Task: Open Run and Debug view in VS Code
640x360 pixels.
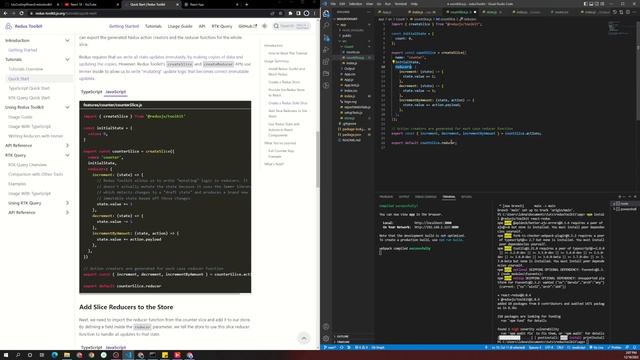Action: (326, 49)
